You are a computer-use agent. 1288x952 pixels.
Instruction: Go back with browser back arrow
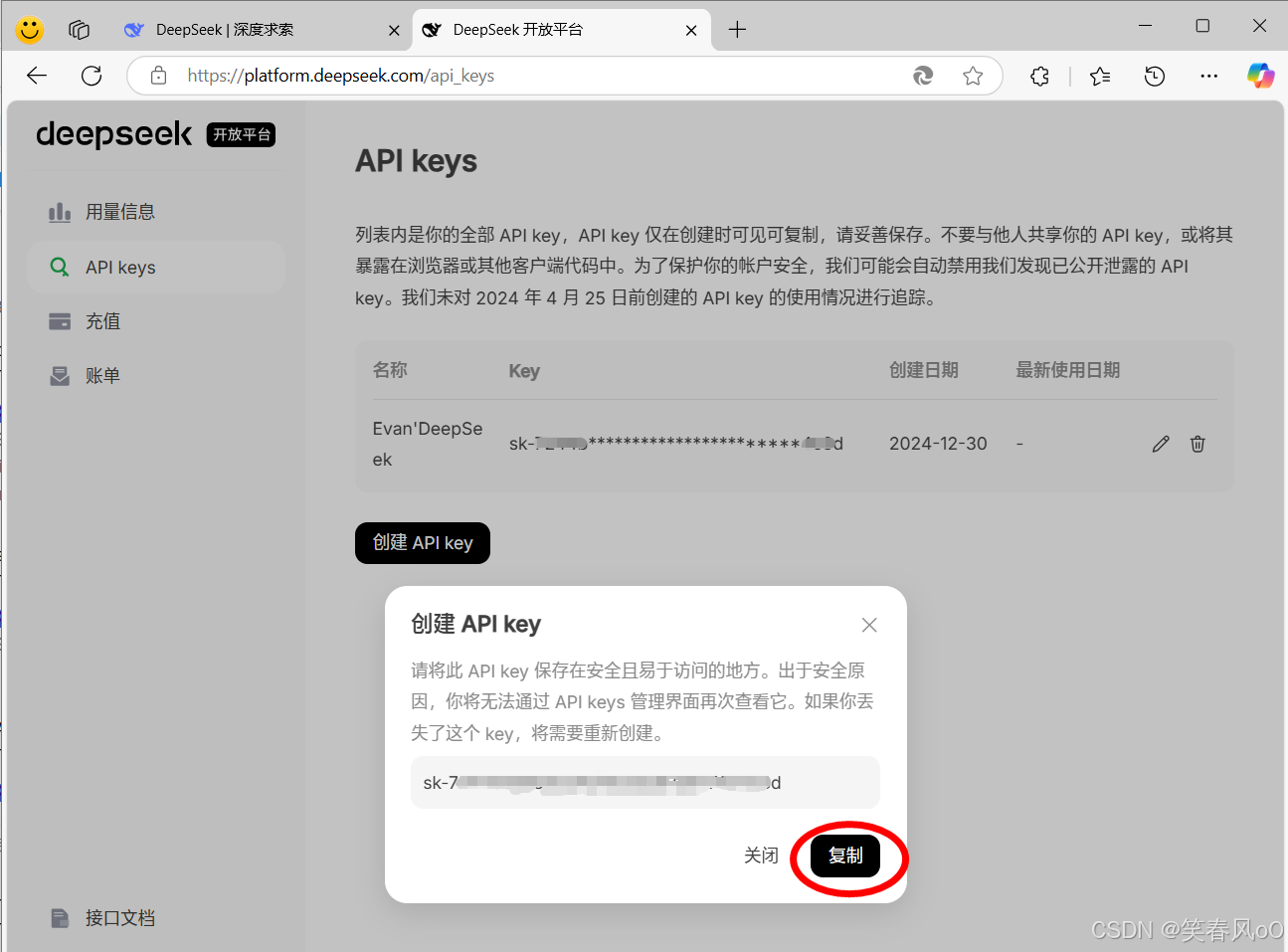point(37,76)
